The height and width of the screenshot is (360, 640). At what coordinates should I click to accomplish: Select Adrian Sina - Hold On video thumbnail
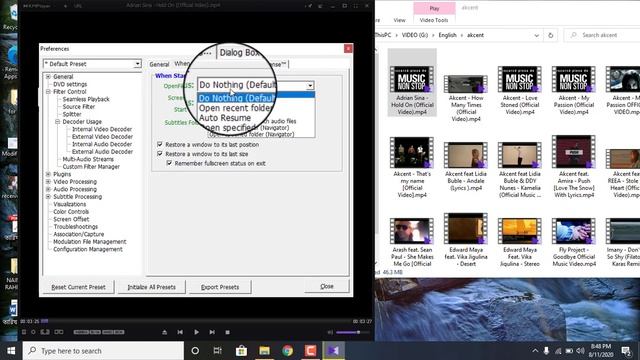412,79
